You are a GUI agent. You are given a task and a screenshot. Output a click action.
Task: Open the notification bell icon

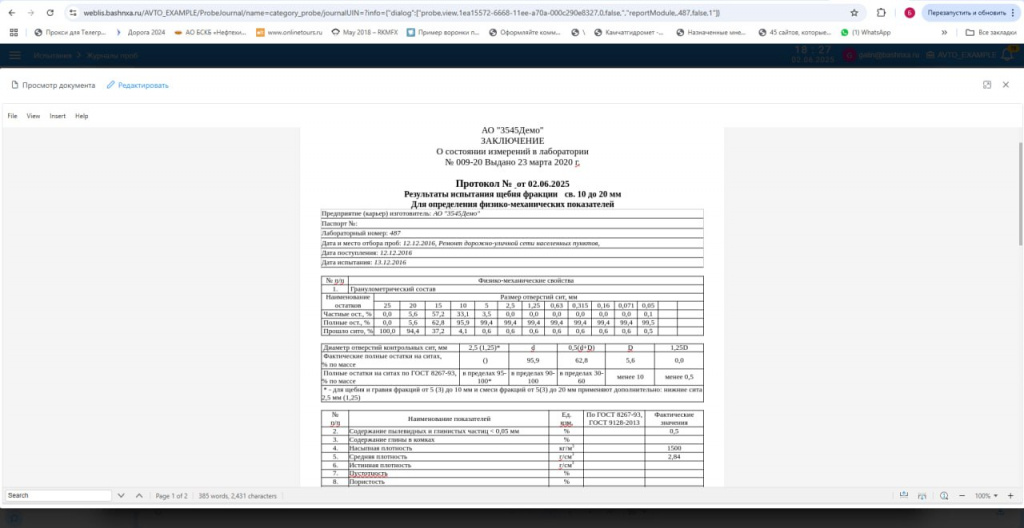[x=1008, y=56]
